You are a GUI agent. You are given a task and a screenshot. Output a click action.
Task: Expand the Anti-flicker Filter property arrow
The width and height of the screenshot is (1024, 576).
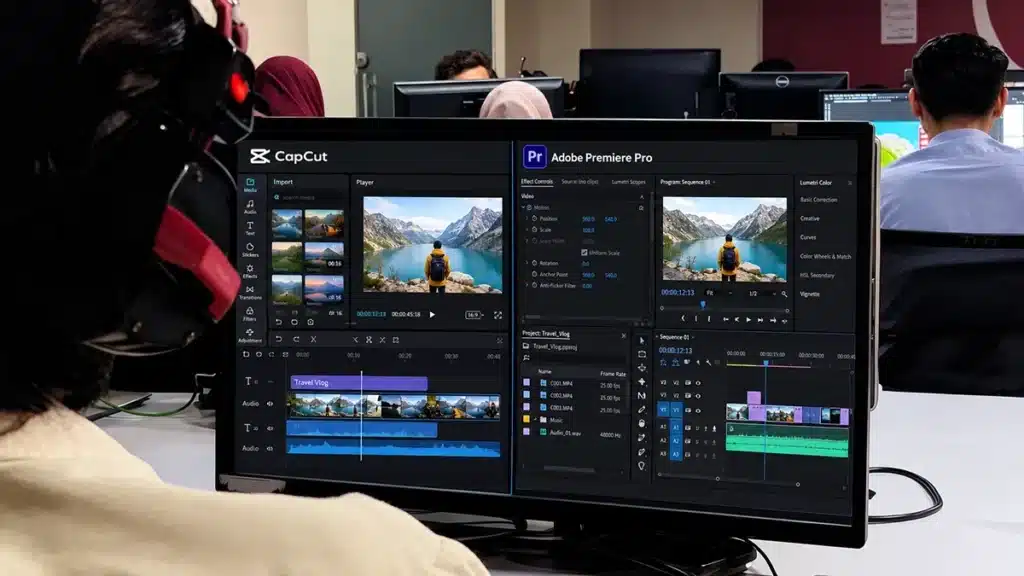point(528,285)
